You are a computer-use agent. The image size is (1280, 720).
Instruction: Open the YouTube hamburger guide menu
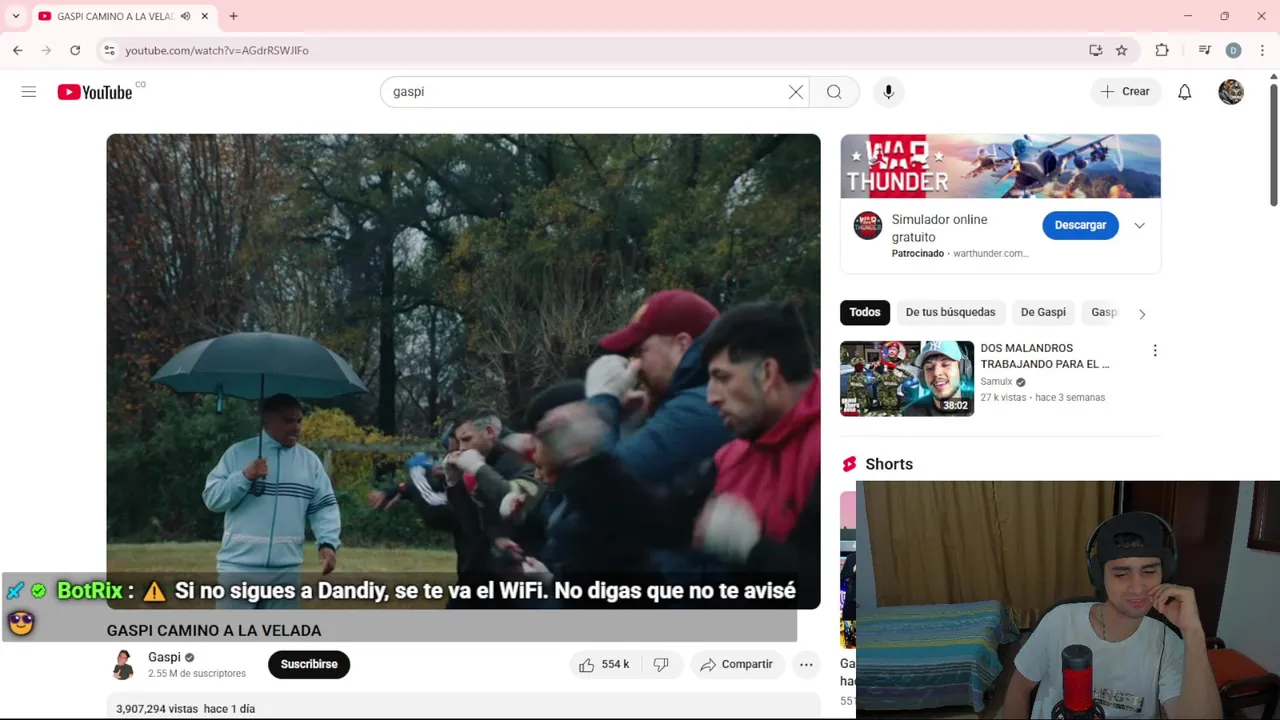click(x=29, y=92)
